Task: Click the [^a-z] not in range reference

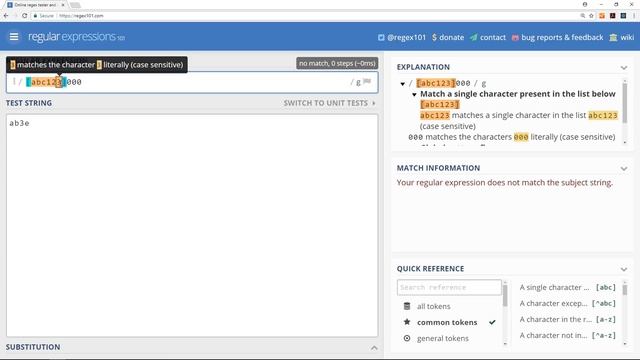Action: pos(567,335)
